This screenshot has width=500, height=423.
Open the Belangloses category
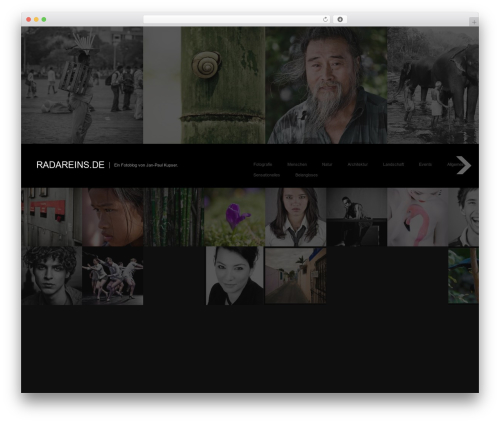(306, 175)
